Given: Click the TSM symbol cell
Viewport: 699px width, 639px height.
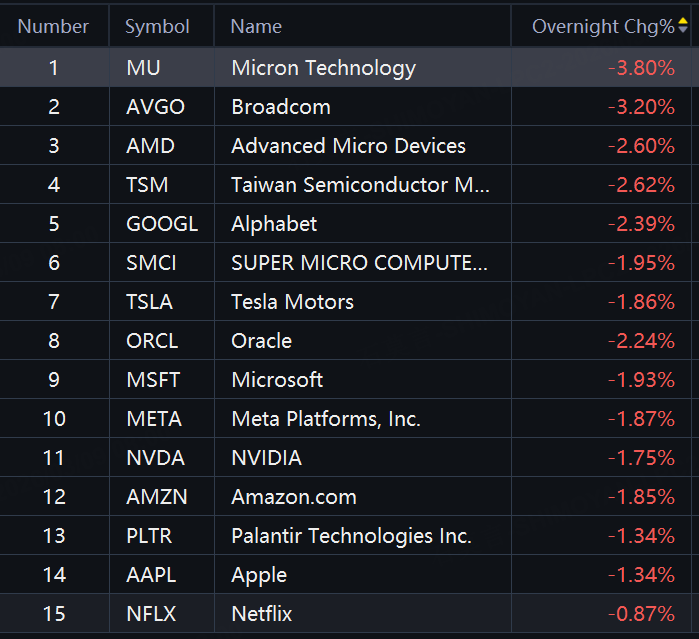Looking at the screenshot, I should click(x=147, y=185).
